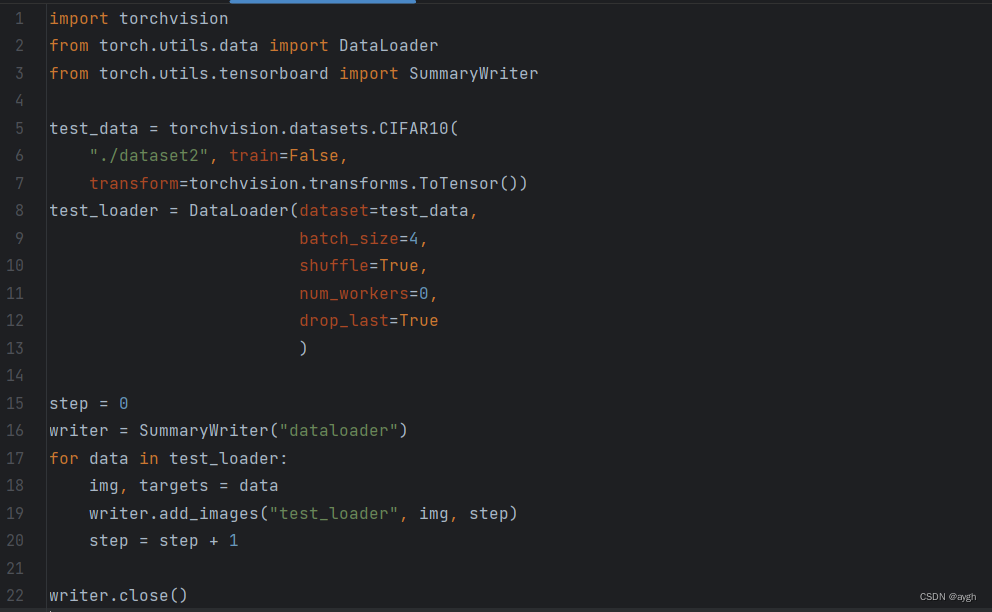Image resolution: width=992 pixels, height=612 pixels.
Task: Click the "./dataset2" string literal
Action: click(x=149, y=156)
